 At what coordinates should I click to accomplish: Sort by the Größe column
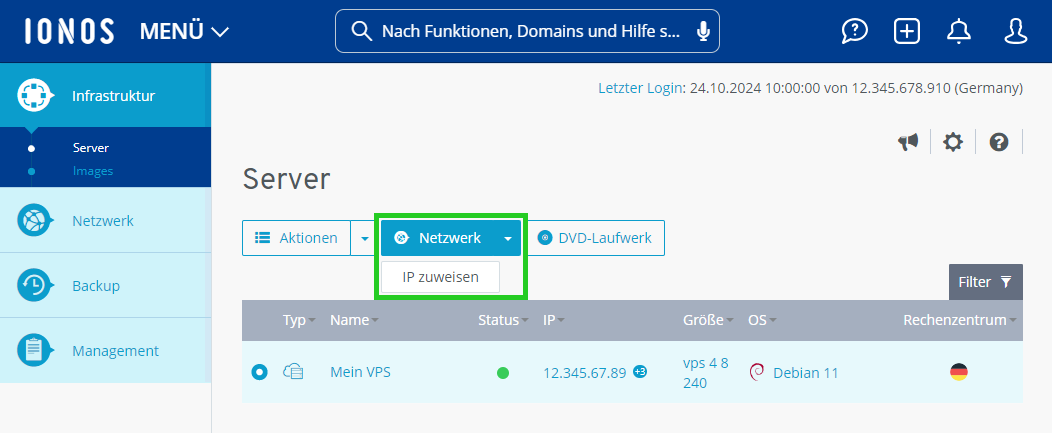708,320
